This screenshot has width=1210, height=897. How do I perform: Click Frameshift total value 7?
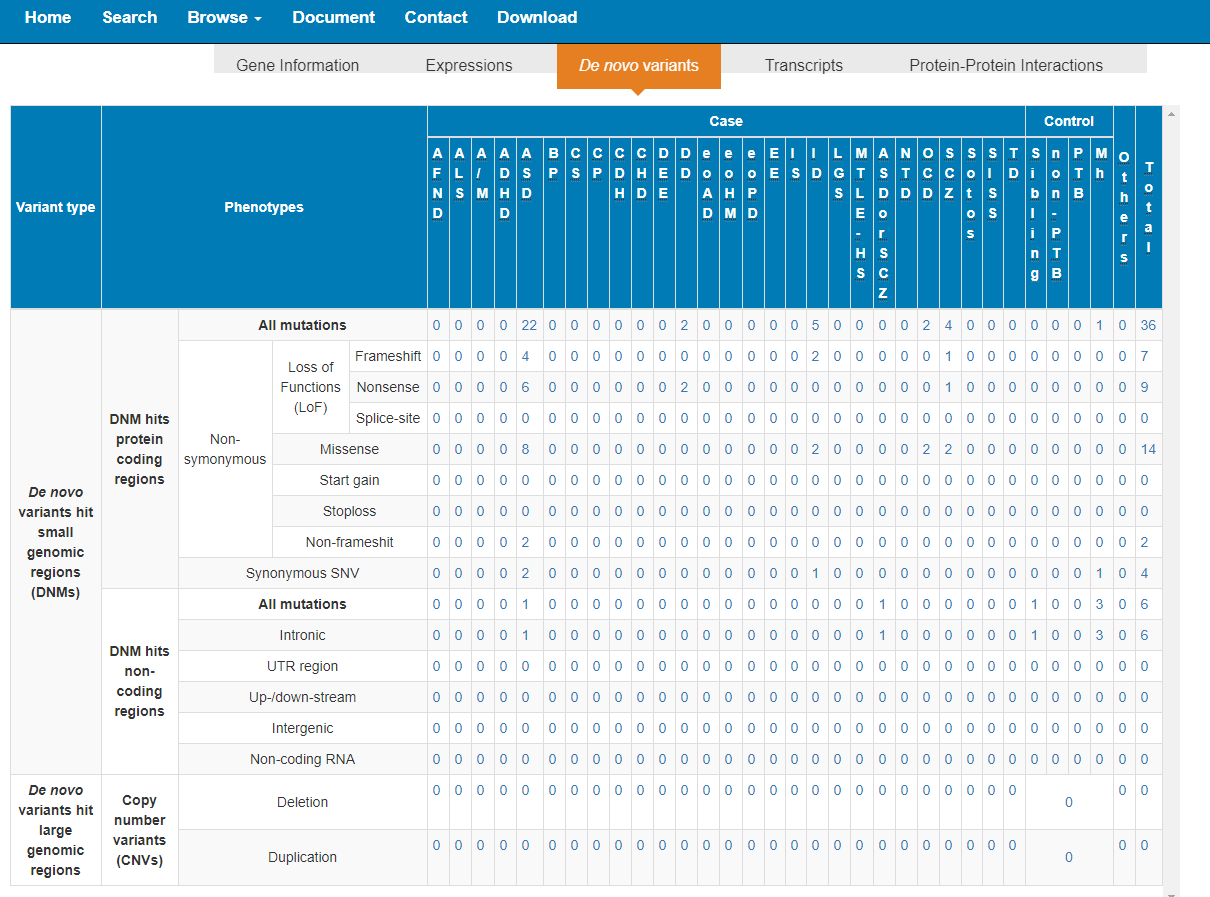[x=1145, y=356]
